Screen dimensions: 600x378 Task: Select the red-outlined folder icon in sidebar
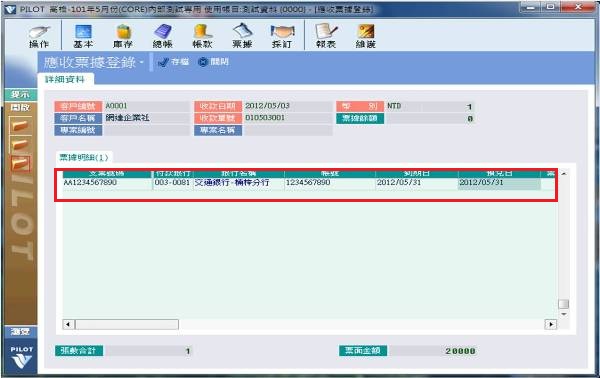point(20,164)
